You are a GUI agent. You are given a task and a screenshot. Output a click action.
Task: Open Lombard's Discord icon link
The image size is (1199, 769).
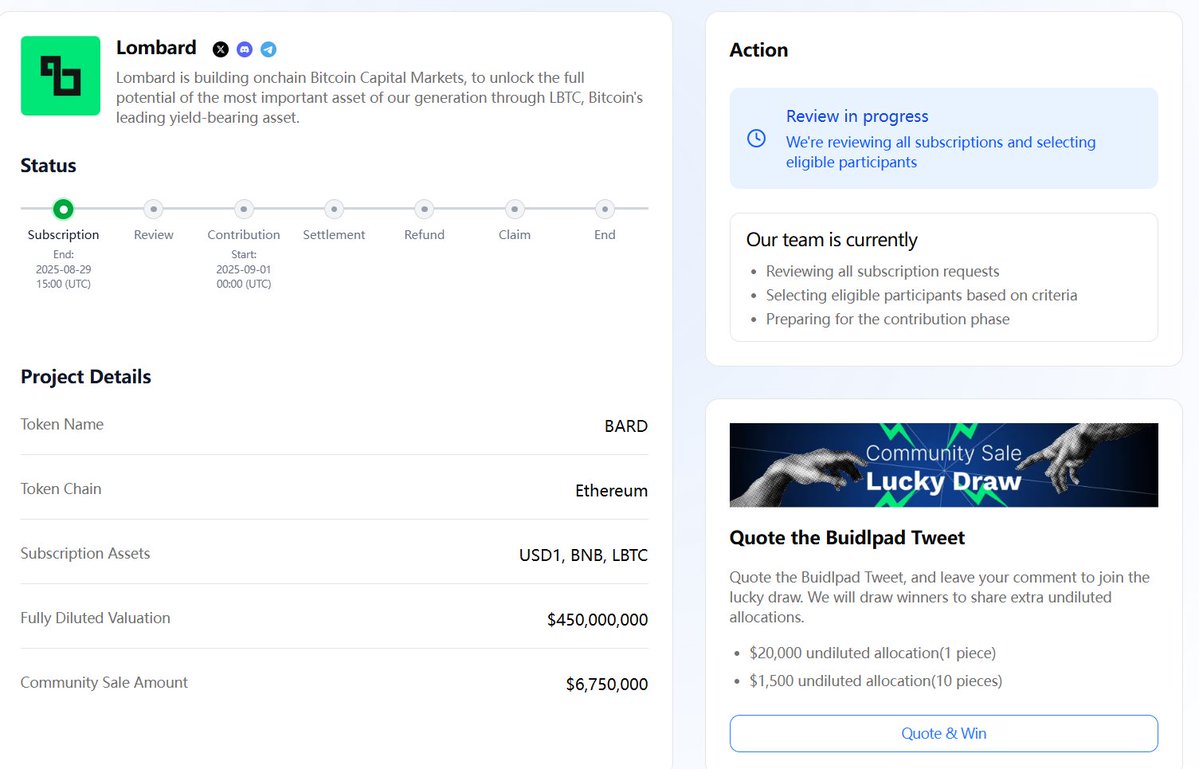coord(245,50)
